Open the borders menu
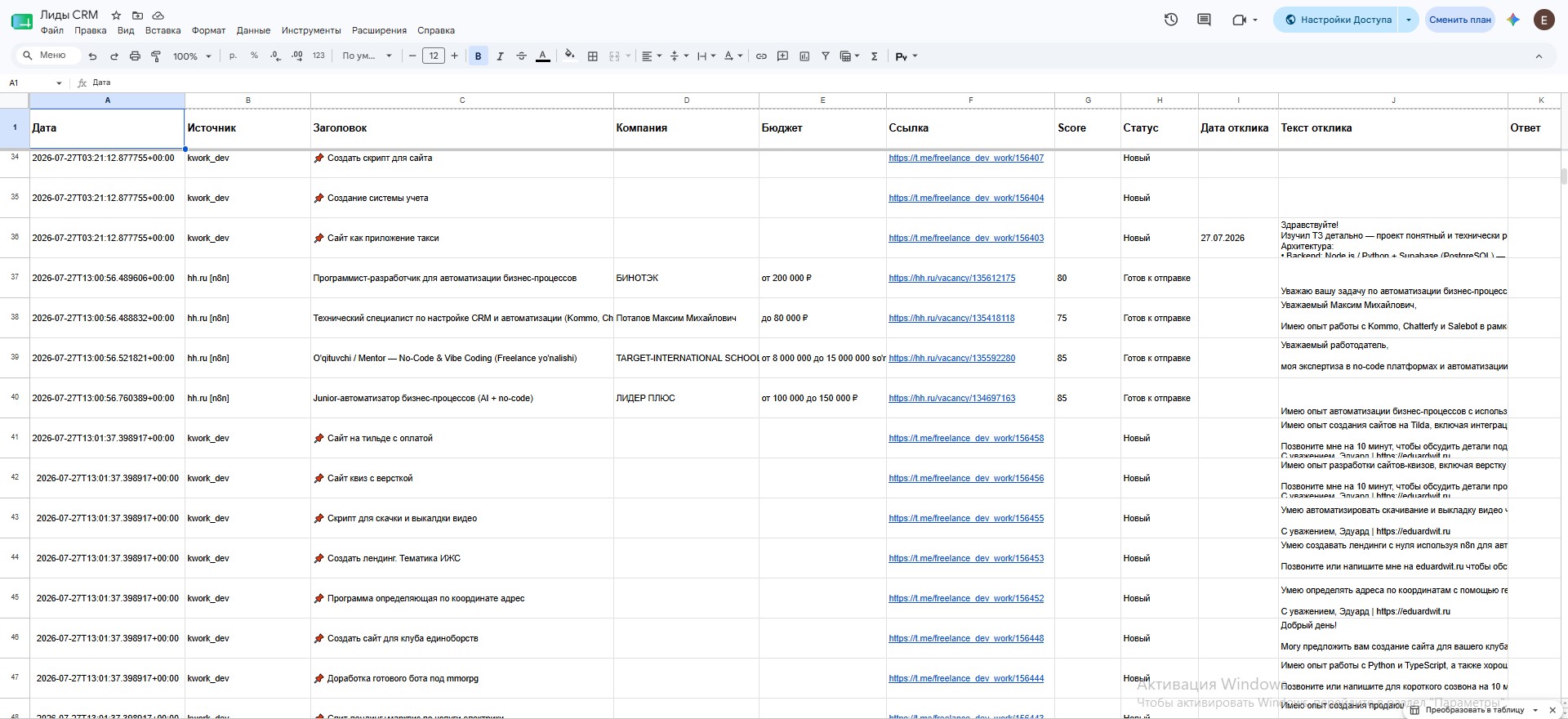Image resolution: width=1568 pixels, height=719 pixels. (x=593, y=56)
